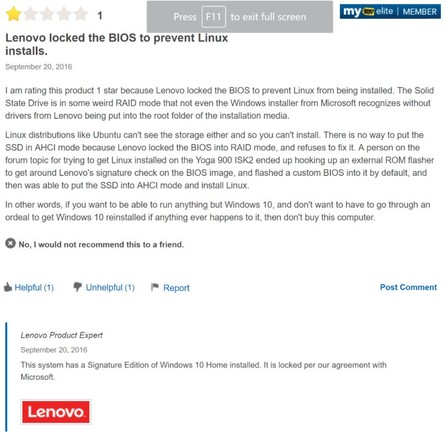Click the Report flag icon
Viewport: 445px width, 432px height.
(x=155, y=287)
